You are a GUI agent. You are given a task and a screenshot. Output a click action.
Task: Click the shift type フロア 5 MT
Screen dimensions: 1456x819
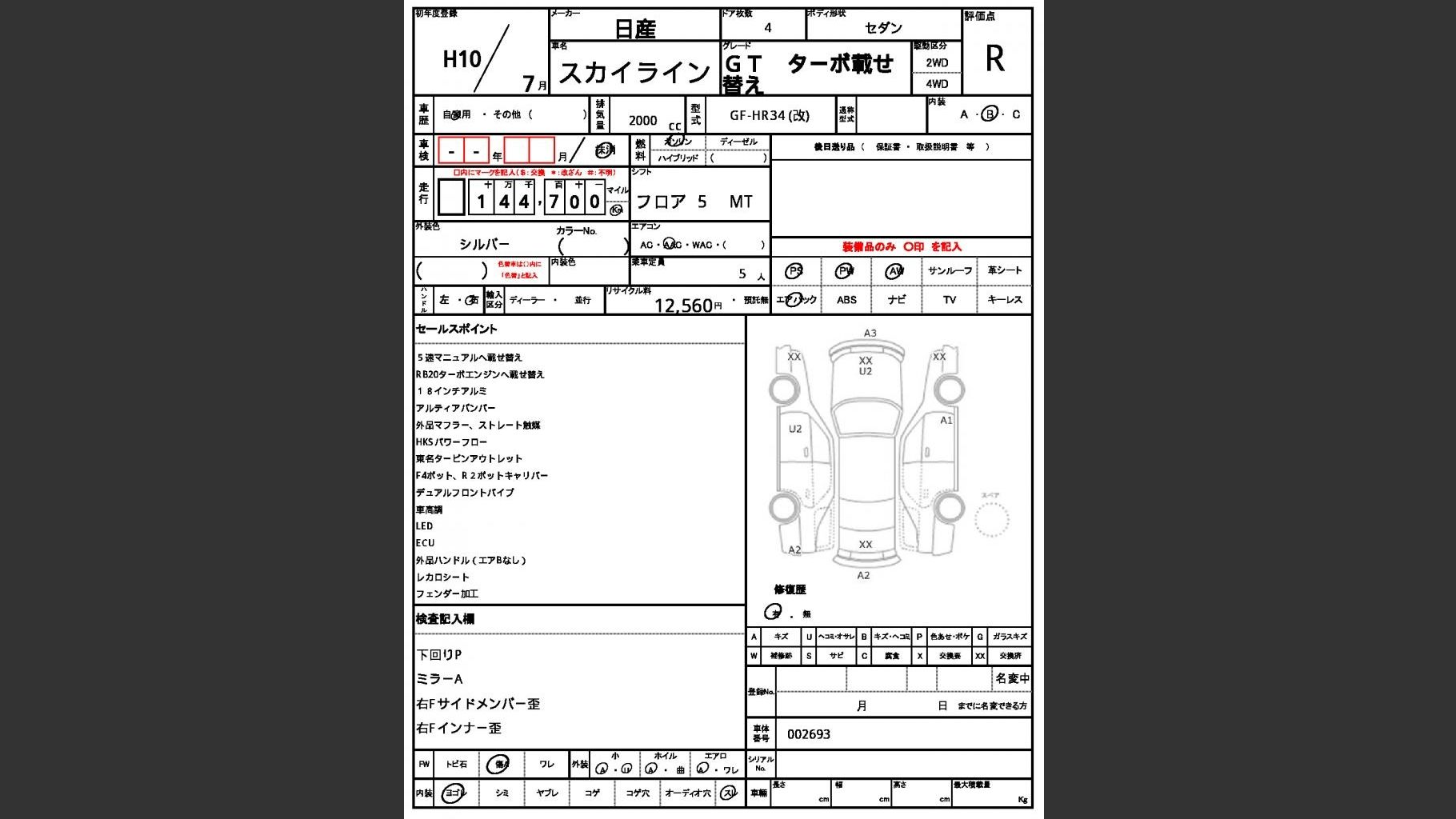[694, 202]
